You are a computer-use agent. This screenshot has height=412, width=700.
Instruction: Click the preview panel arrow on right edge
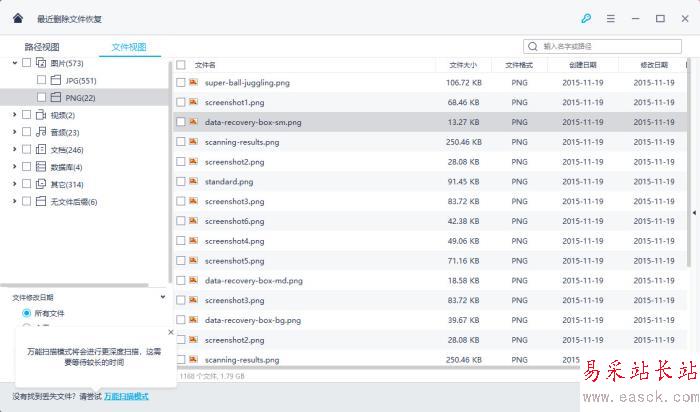click(x=694, y=213)
